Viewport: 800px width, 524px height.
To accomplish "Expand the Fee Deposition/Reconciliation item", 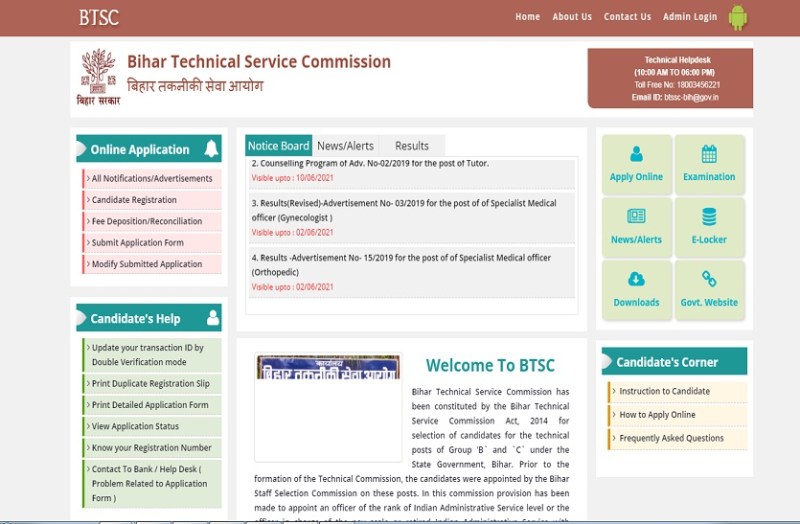I will pyautogui.click(x=146, y=221).
